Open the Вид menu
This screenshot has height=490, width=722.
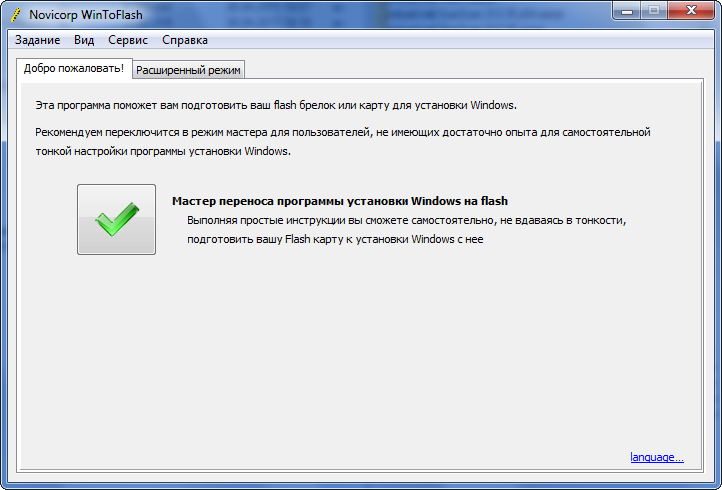point(84,40)
